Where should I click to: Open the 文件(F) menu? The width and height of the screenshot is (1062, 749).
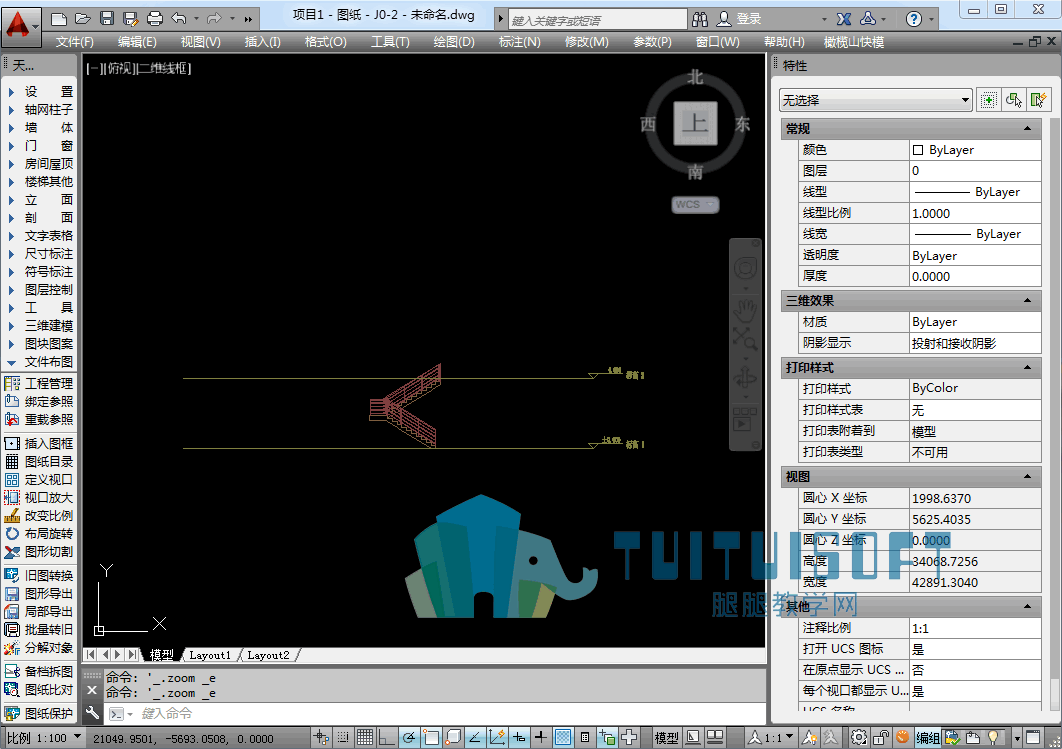75,42
